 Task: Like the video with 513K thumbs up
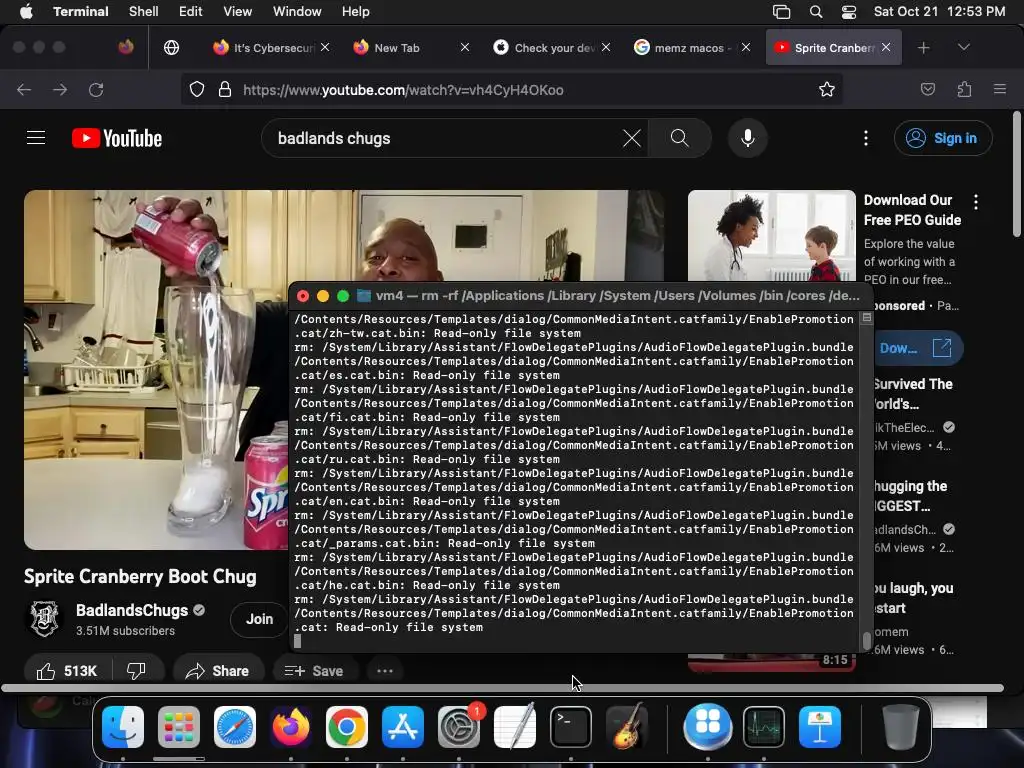(x=67, y=670)
